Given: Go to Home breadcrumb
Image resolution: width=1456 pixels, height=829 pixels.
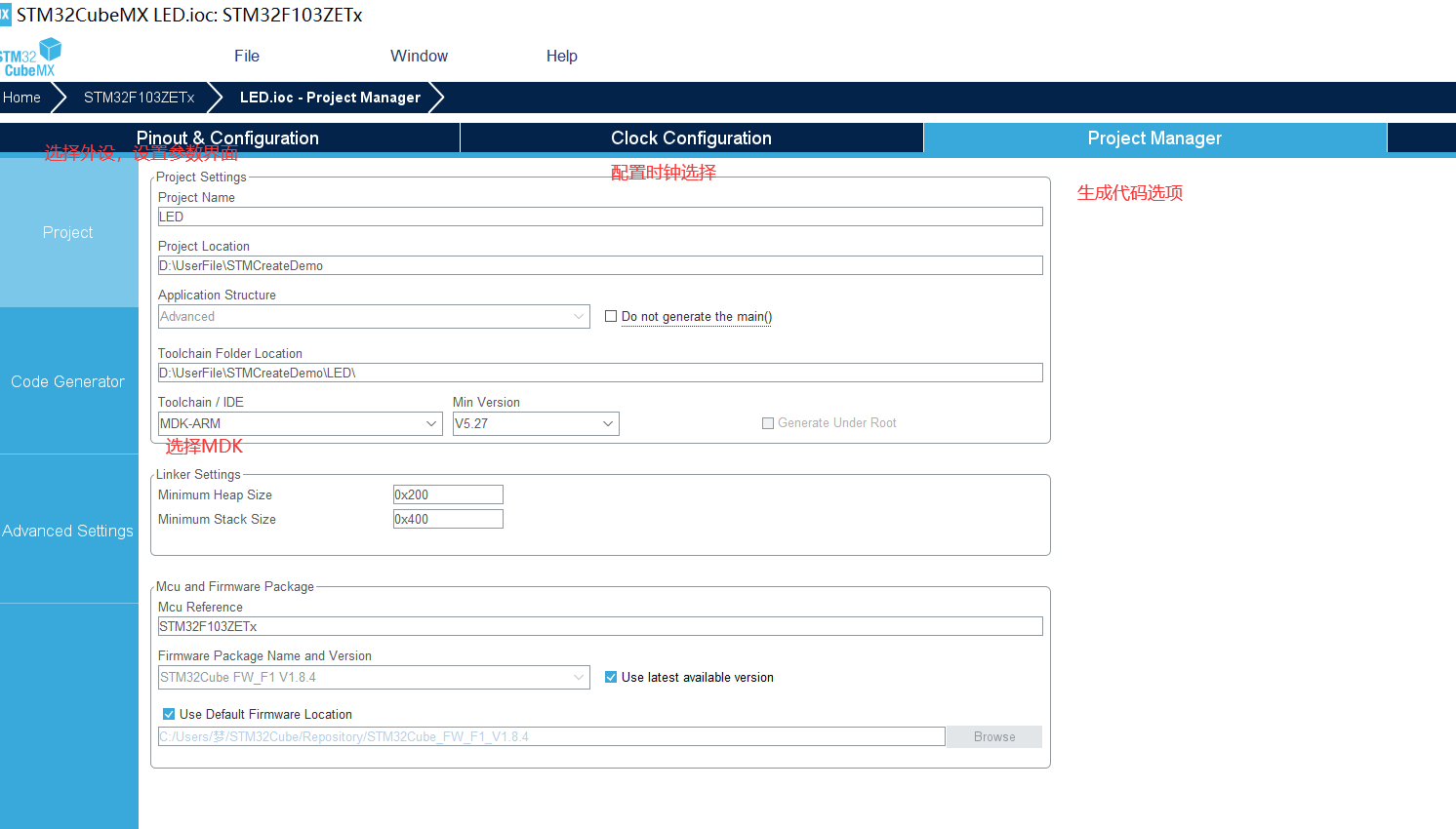Looking at the screenshot, I should point(21,98).
